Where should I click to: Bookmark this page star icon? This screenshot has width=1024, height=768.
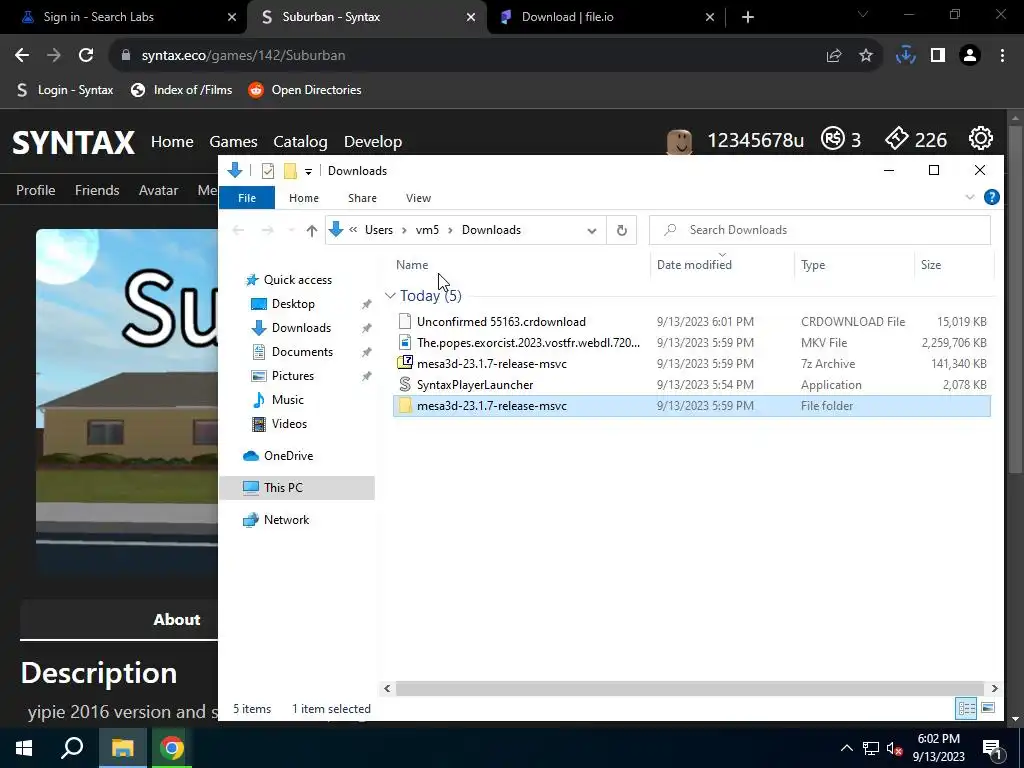point(866,56)
